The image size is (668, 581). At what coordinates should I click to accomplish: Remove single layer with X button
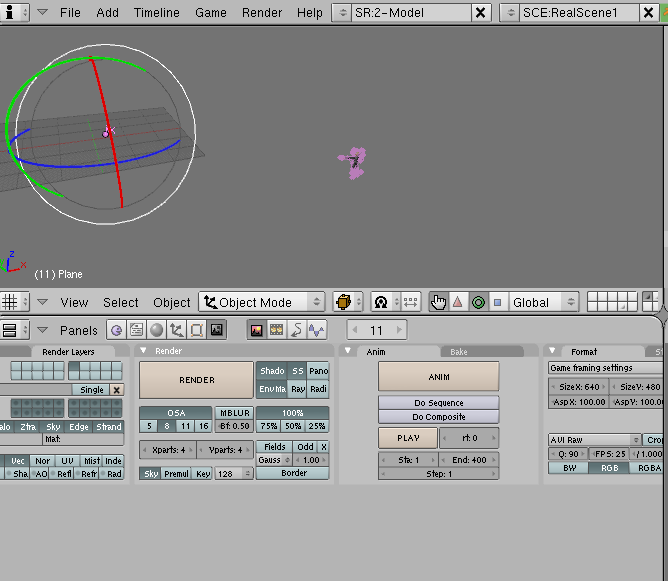pyautogui.click(x=116, y=390)
